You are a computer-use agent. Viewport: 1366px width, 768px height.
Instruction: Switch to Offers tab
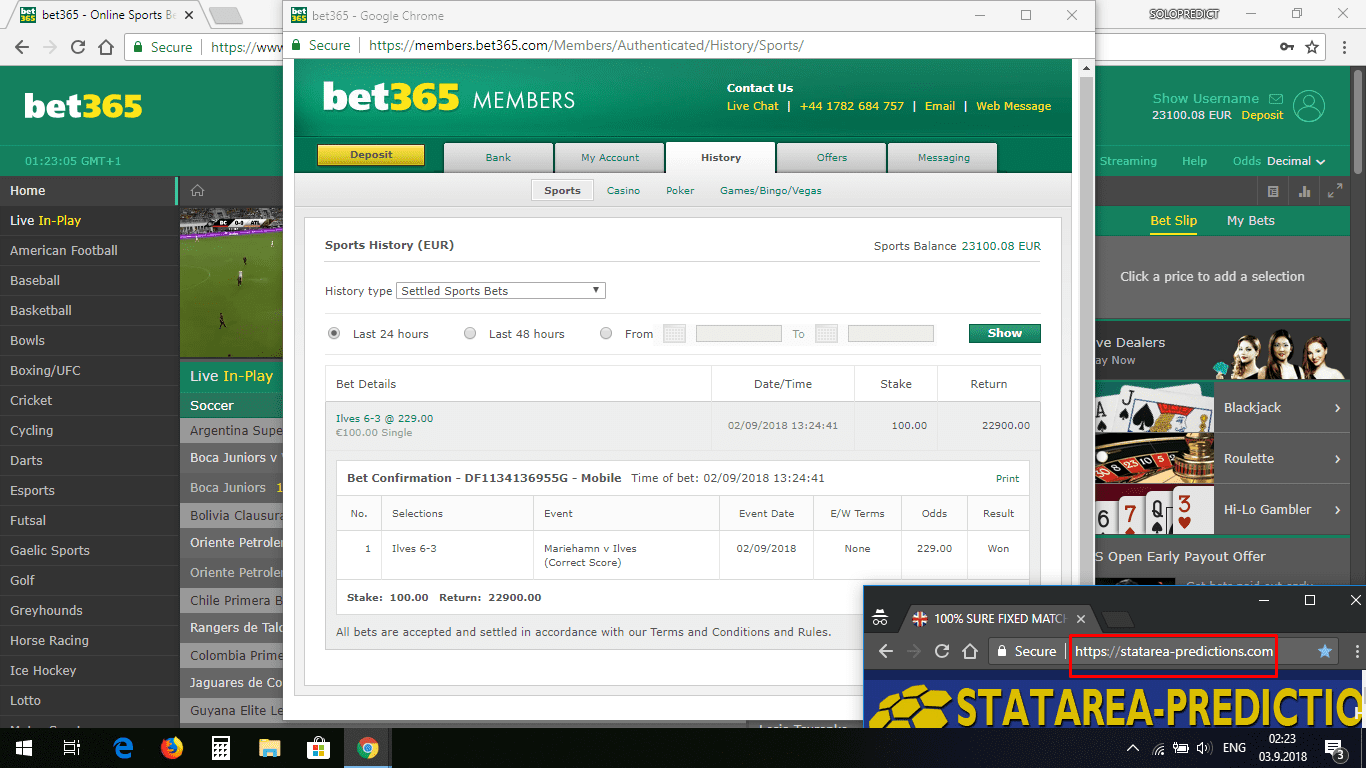[x=831, y=158]
